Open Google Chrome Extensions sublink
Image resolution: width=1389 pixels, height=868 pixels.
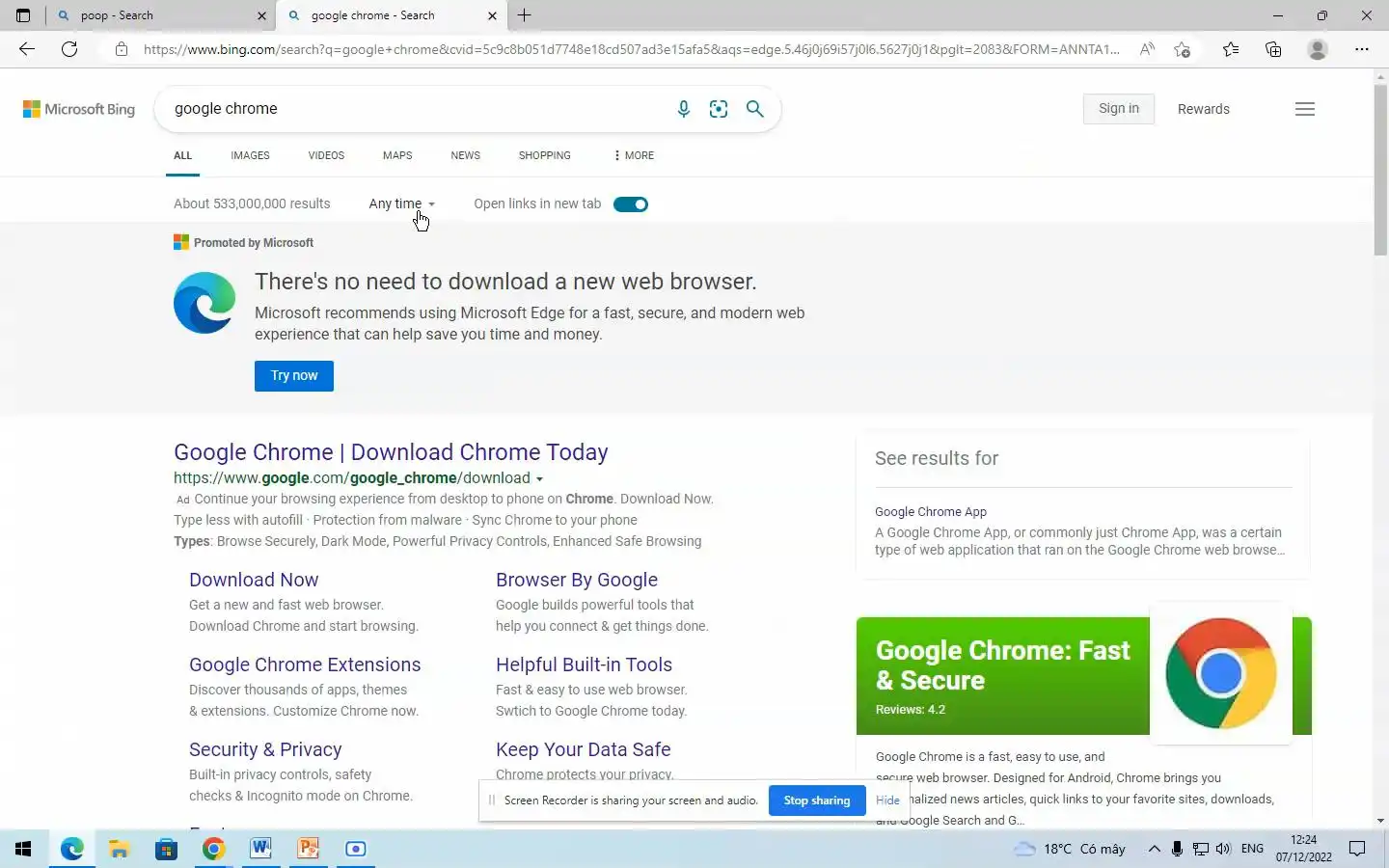pos(305,665)
